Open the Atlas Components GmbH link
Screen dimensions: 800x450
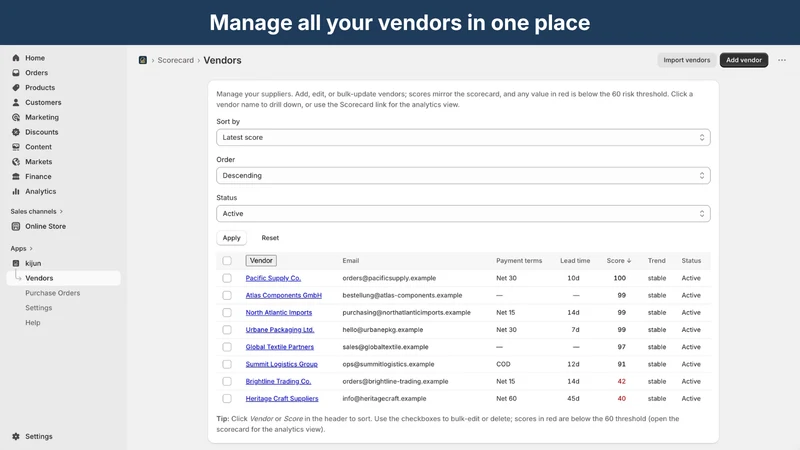click(x=283, y=295)
